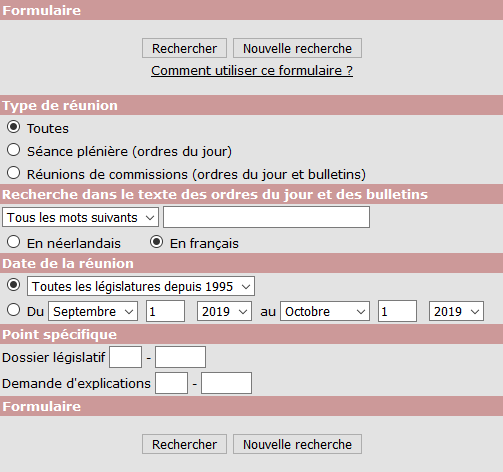
Task: Click the top Rechercher button
Action: click(184, 48)
